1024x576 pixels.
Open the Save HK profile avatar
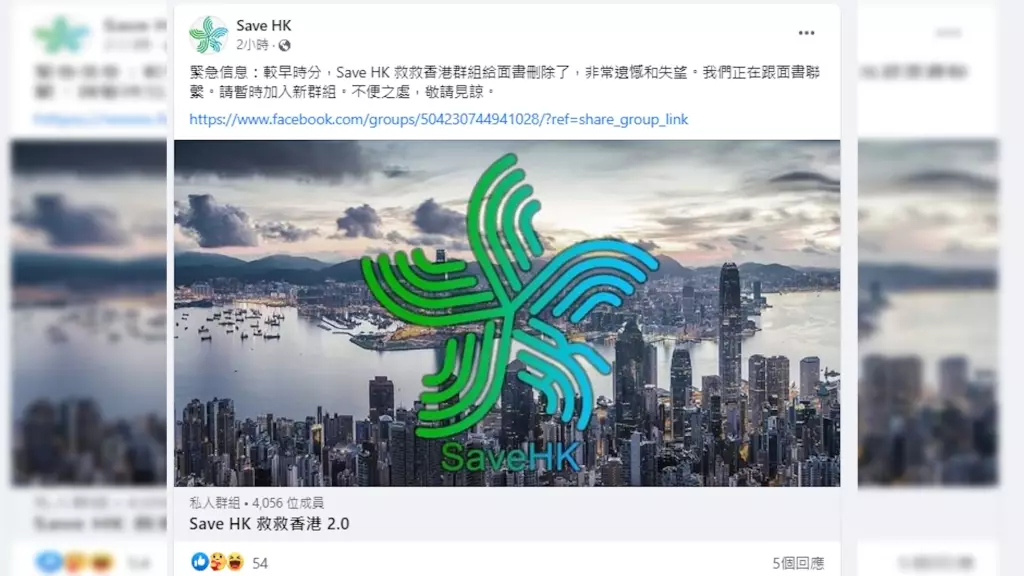[x=208, y=35]
